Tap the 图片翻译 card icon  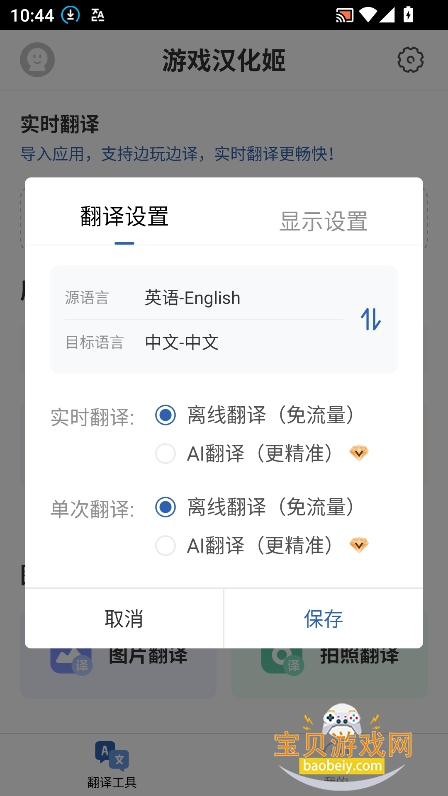coord(71,660)
